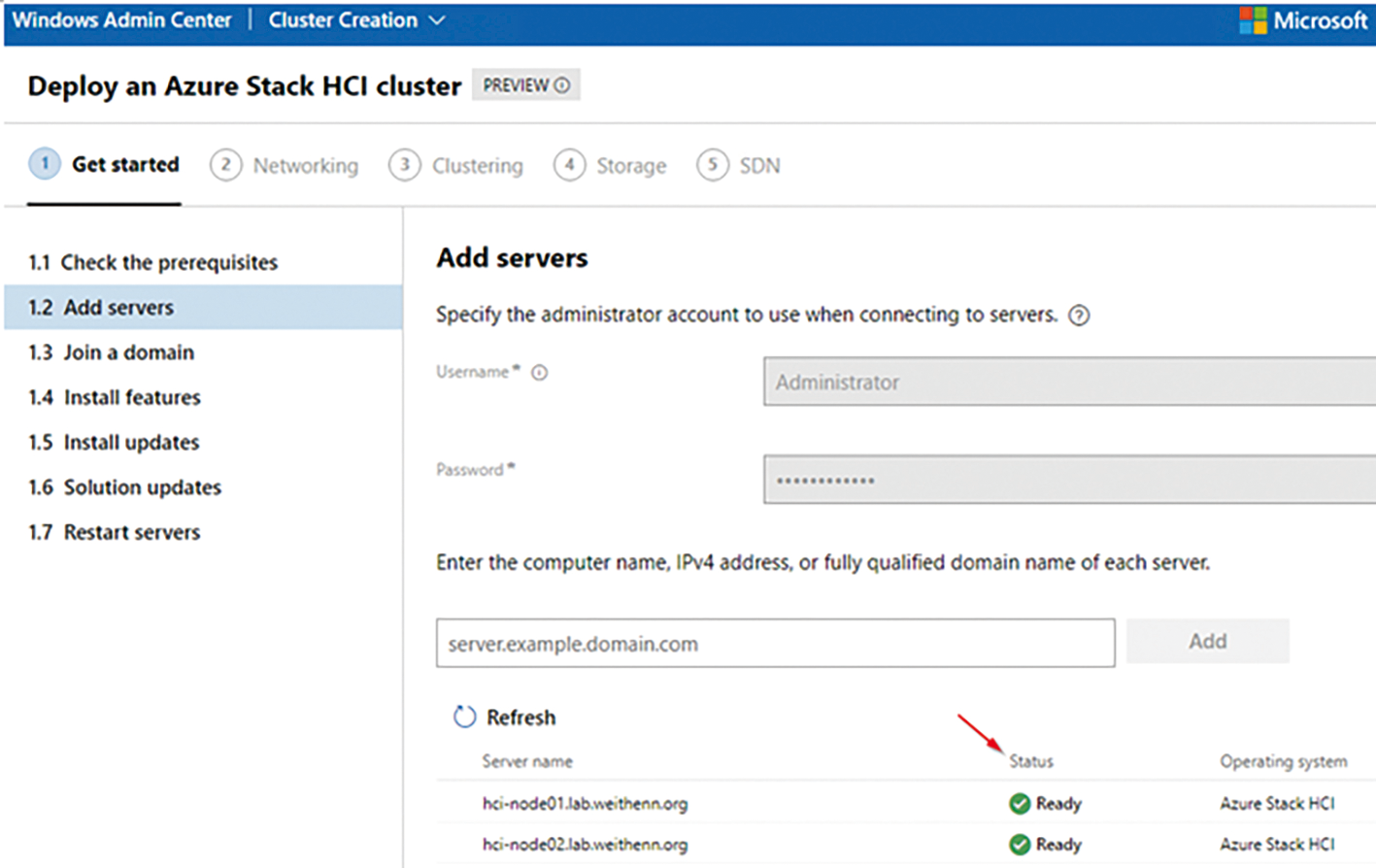Image resolution: width=1376 pixels, height=868 pixels.
Task: Click the Add servers heading
Action: 512,258
